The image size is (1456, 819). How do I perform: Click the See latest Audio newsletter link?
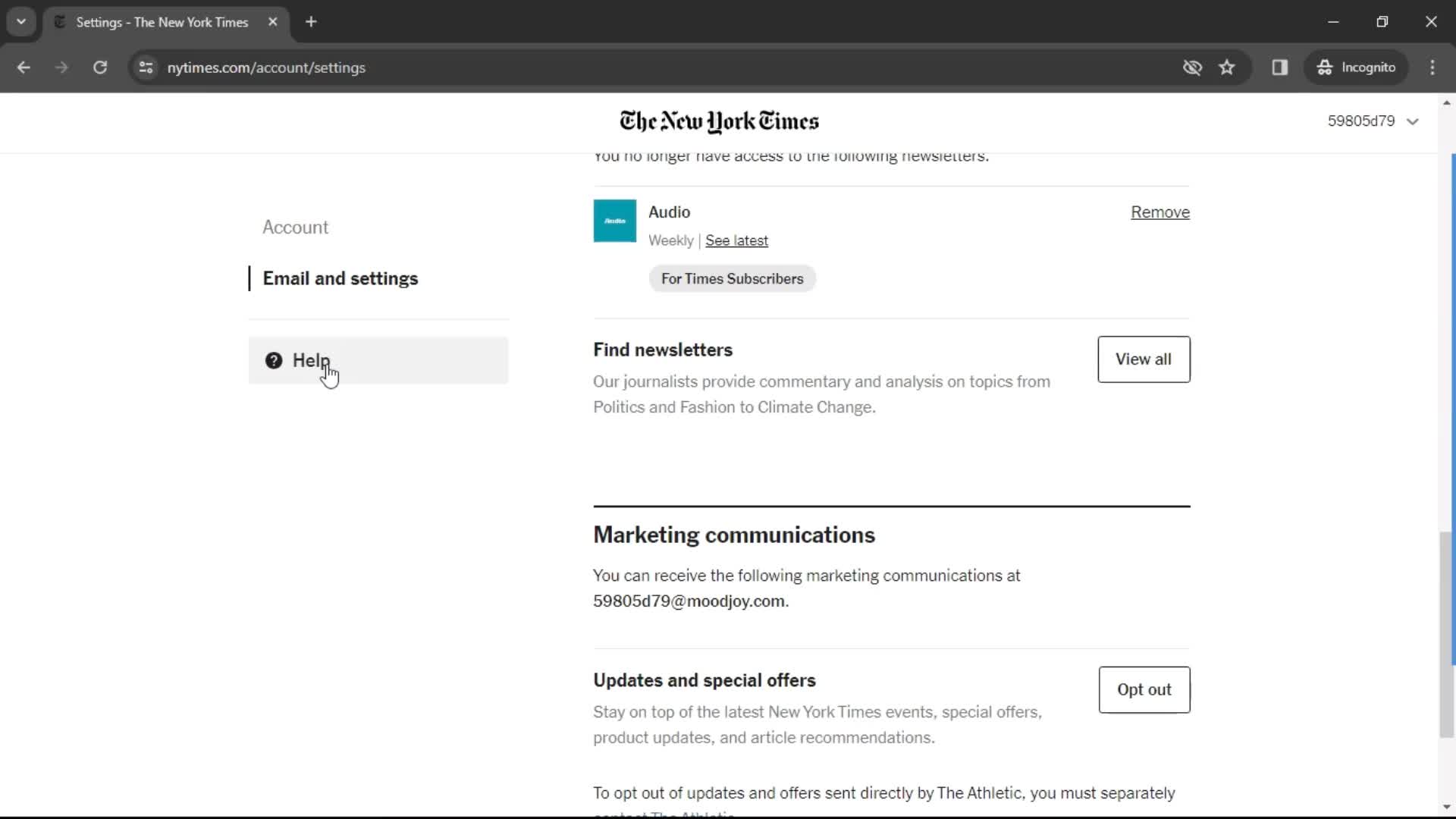738,240
